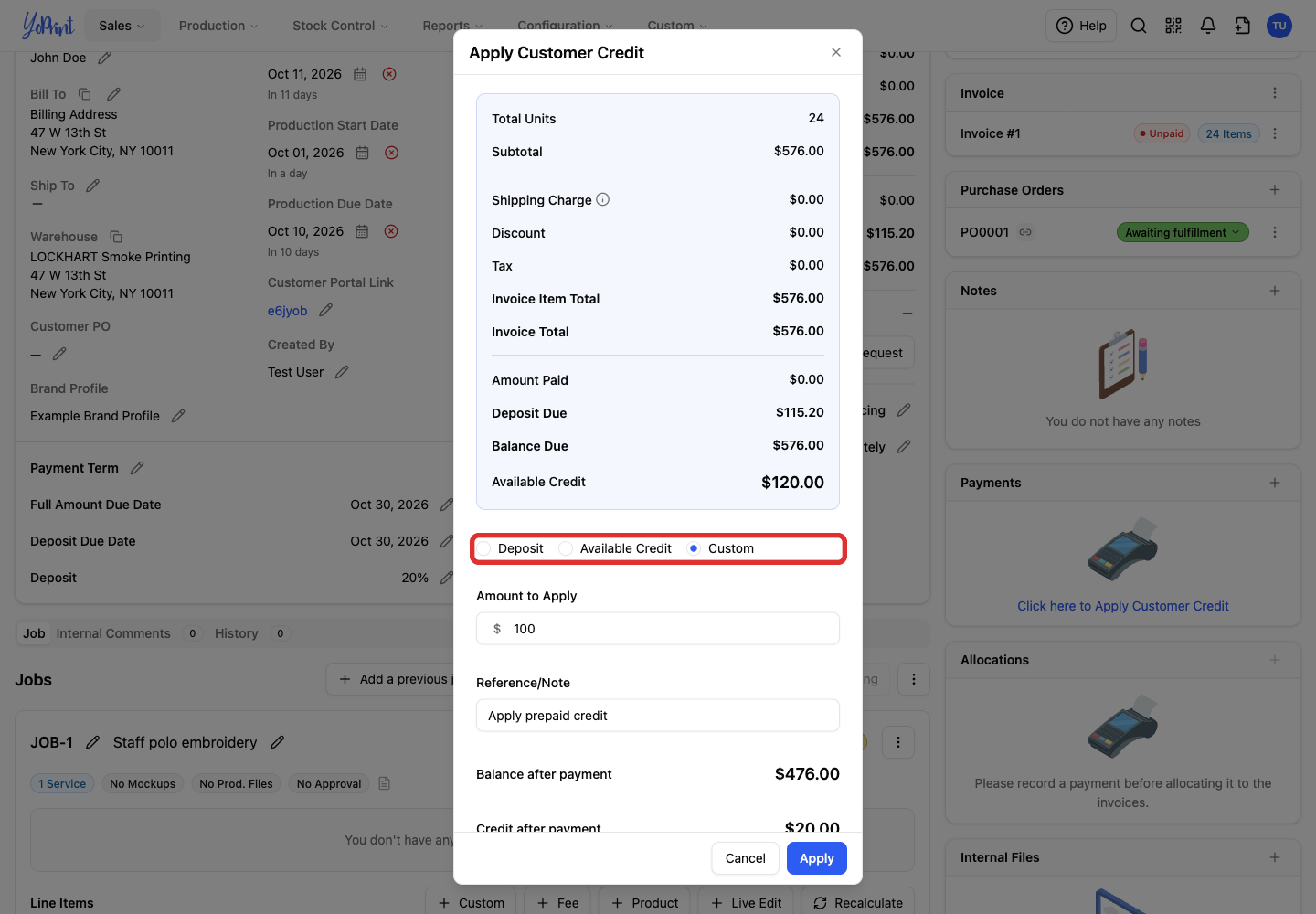This screenshot has width=1316, height=914.
Task: Click the Reference/Note input field
Action: tap(658, 716)
